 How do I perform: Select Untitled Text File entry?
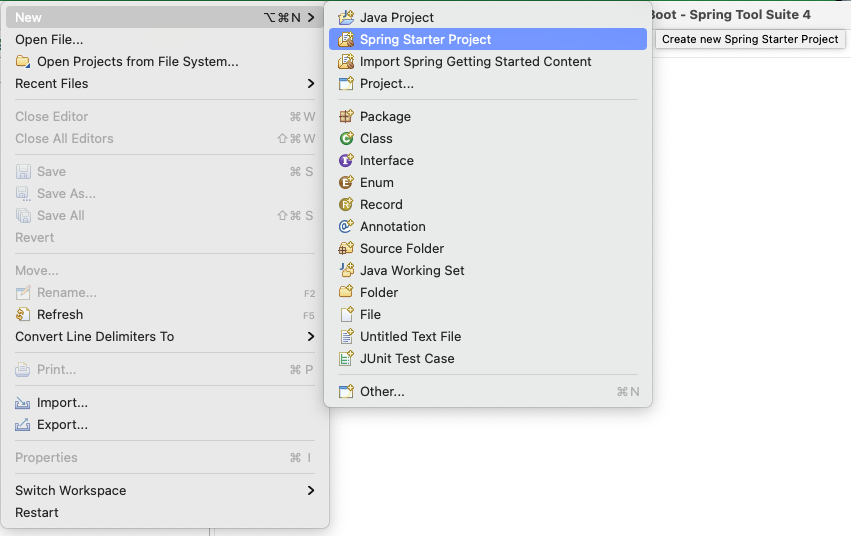coord(488,336)
